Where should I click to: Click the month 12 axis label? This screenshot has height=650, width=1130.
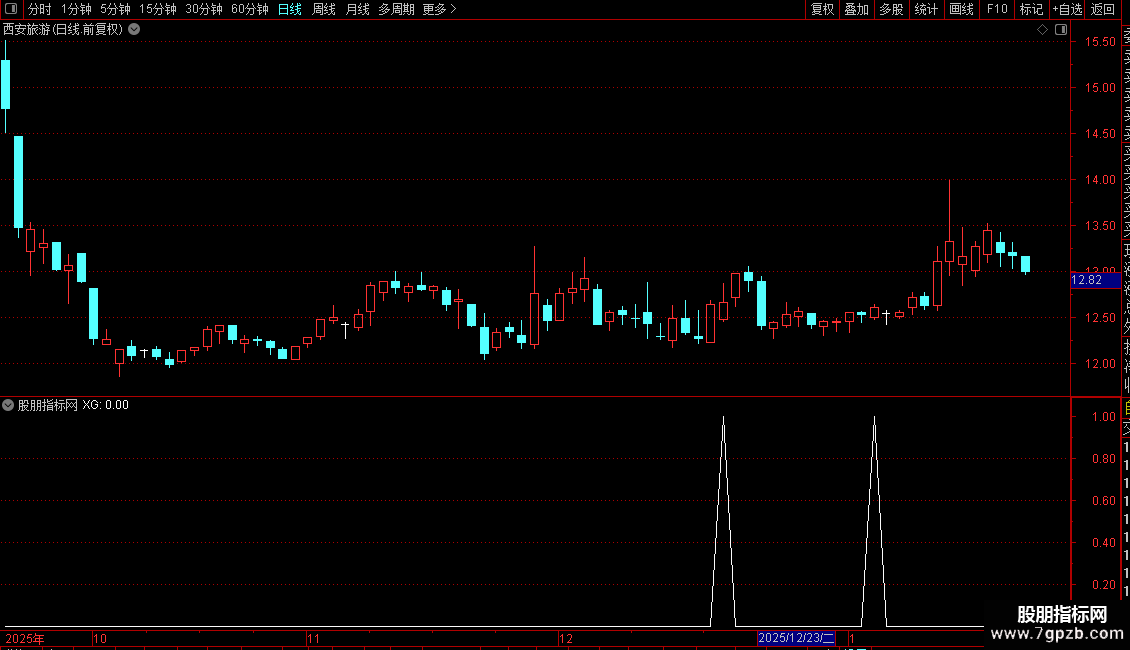(x=566, y=638)
